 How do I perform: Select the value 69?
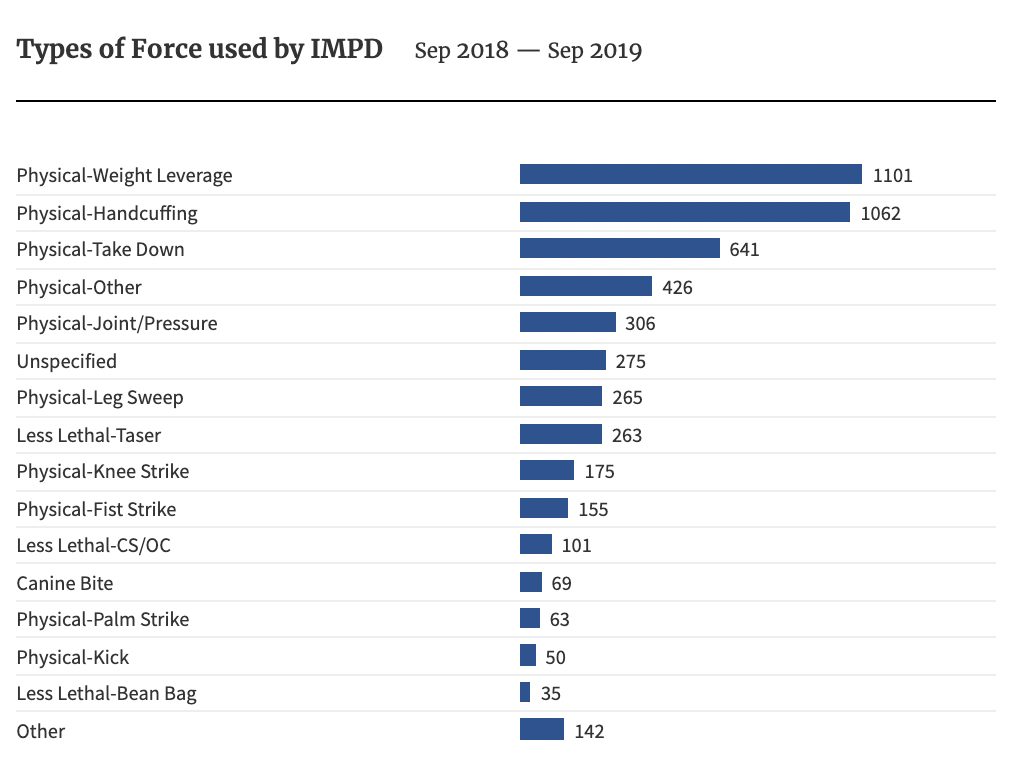pos(561,583)
